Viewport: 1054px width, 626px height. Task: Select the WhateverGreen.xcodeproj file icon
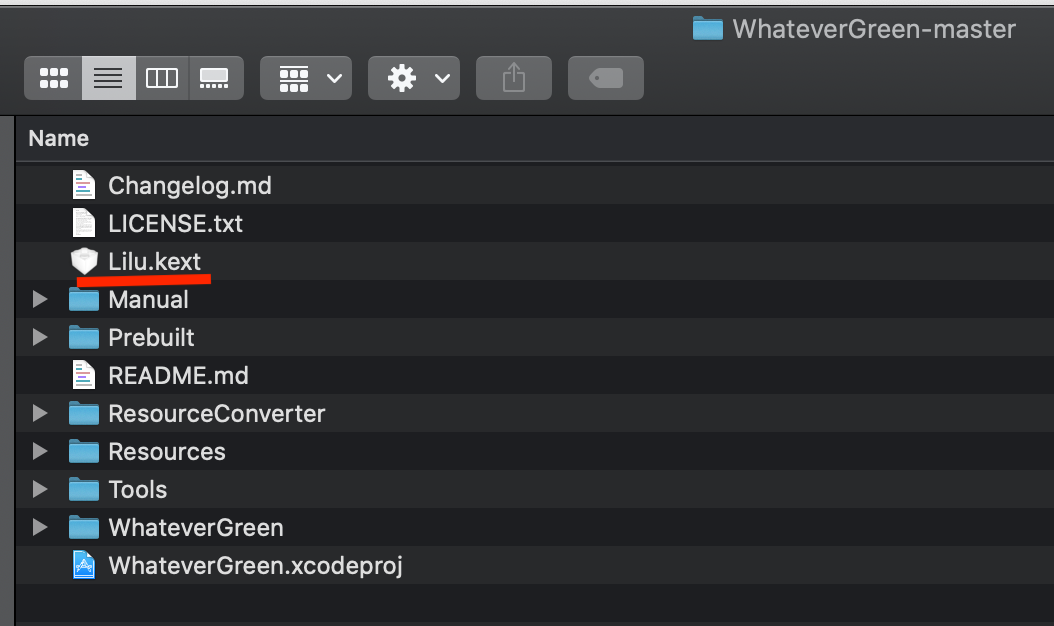click(x=84, y=565)
